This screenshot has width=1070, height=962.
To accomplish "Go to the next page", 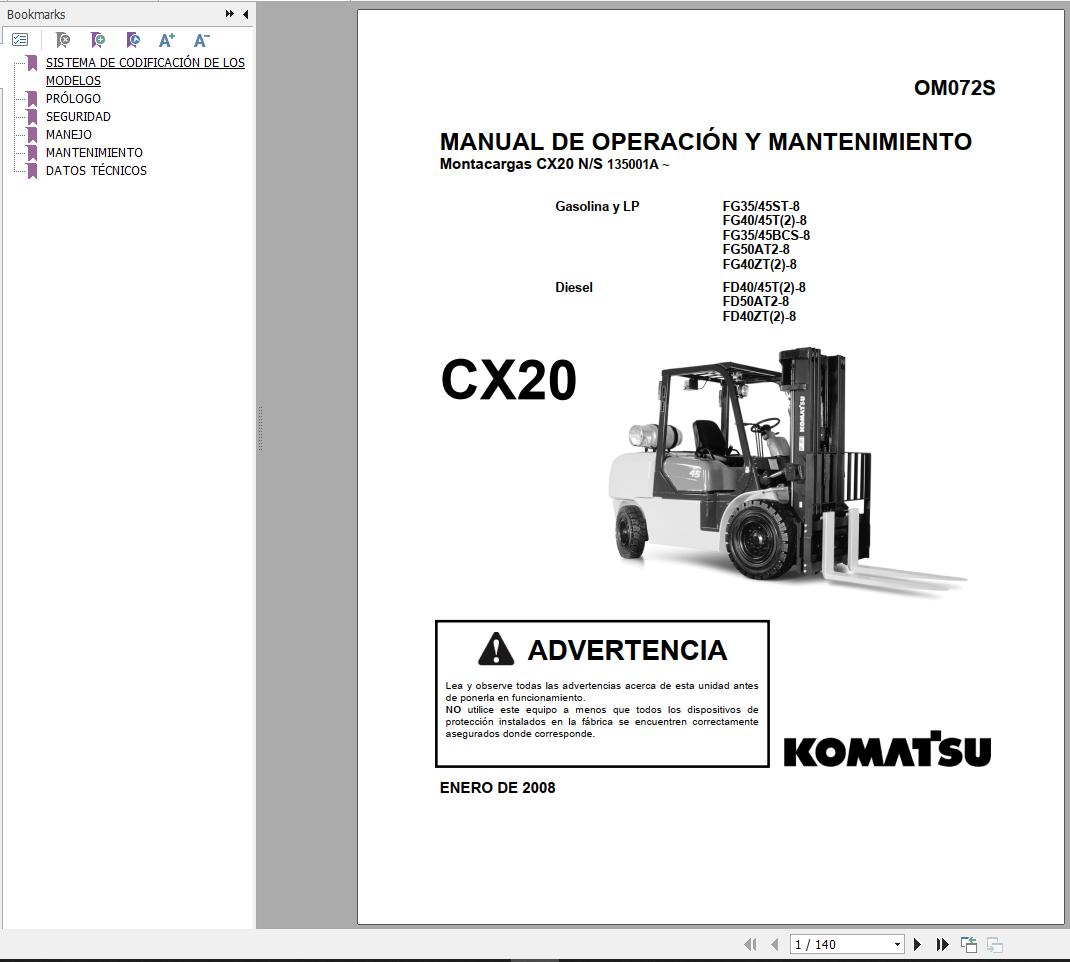I will [x=917, y=944].
